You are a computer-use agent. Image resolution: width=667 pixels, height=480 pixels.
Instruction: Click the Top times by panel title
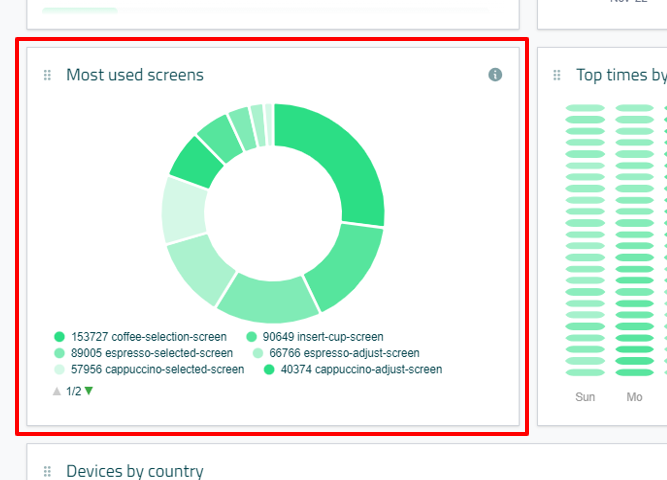click(620, 75)
